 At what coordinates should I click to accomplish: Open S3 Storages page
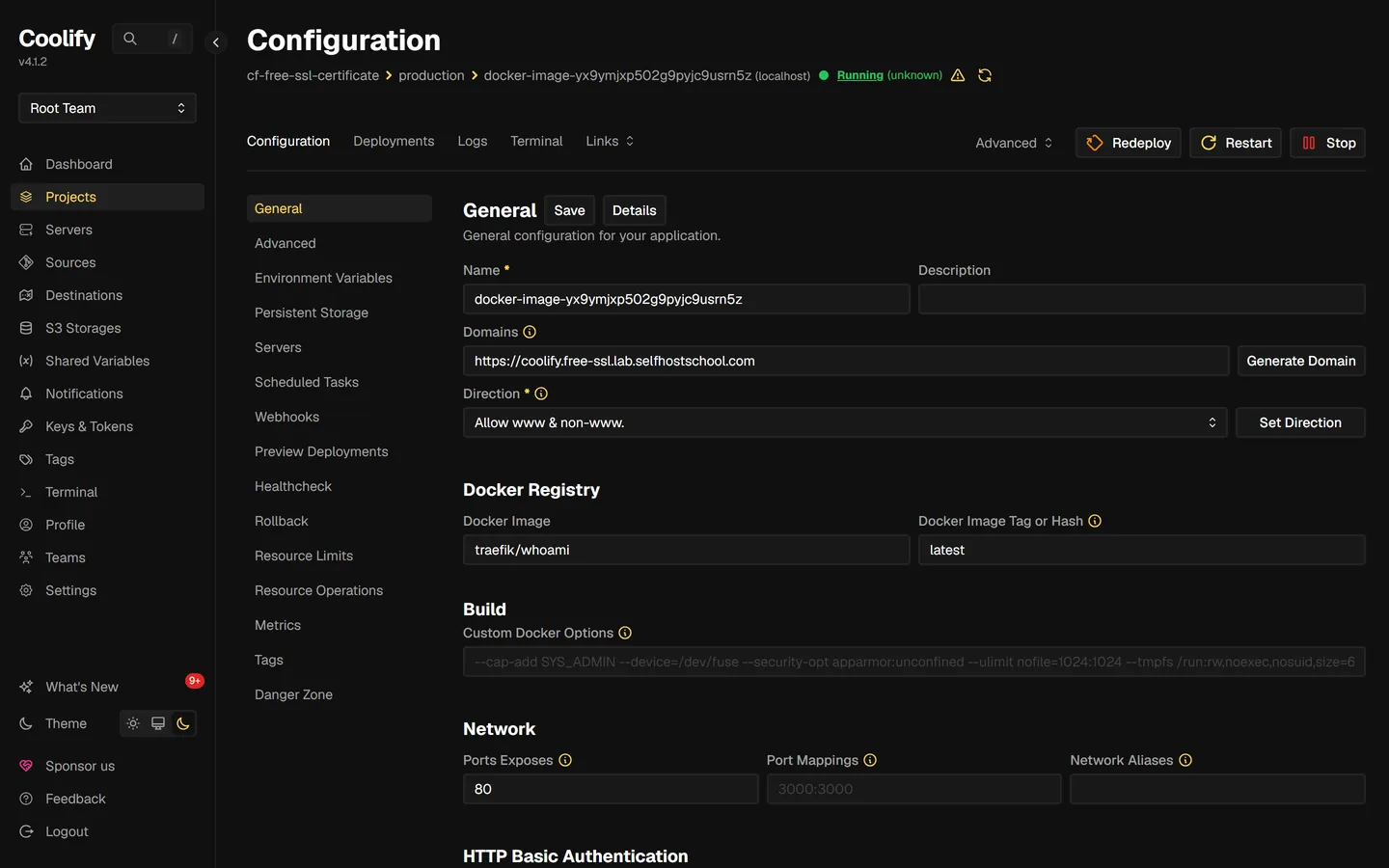pos(107,328)
